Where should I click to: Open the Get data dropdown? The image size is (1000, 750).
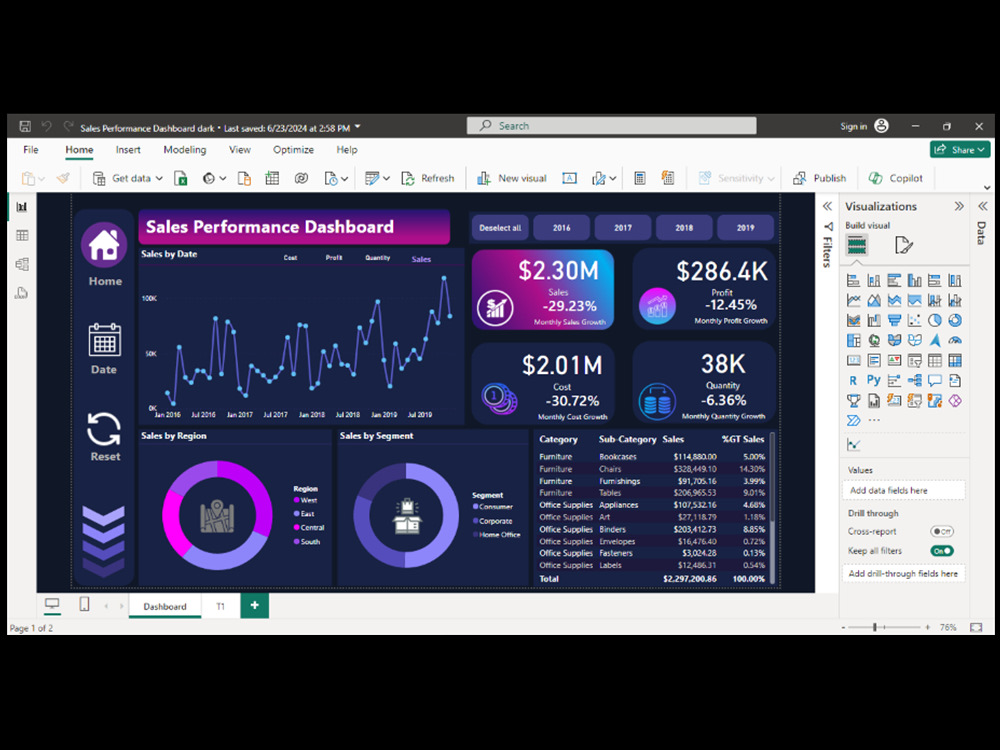[157, 177]
